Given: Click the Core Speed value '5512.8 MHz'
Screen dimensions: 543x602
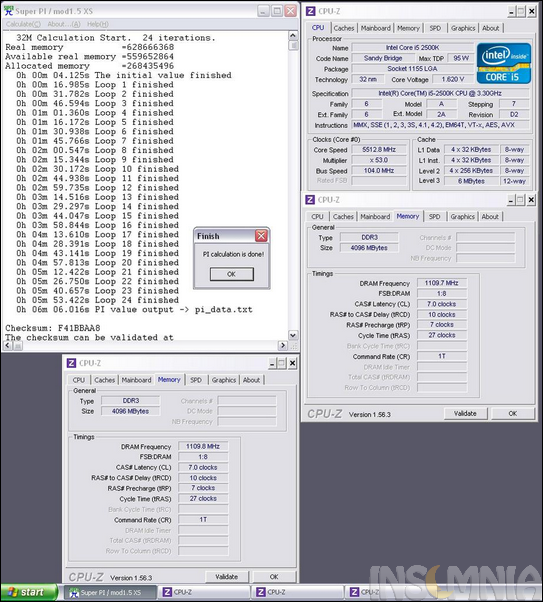Looking at the screenshot, I should pyautogui.click(x=379, y=149).
